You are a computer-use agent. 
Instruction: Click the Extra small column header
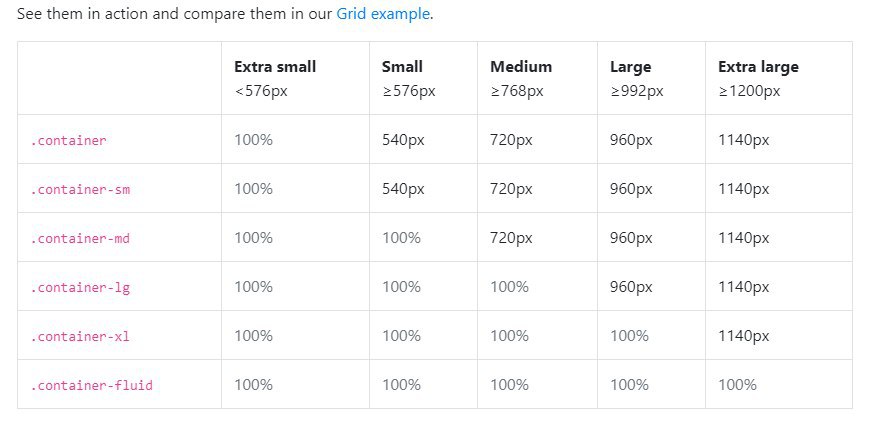(x=275, y=67)
